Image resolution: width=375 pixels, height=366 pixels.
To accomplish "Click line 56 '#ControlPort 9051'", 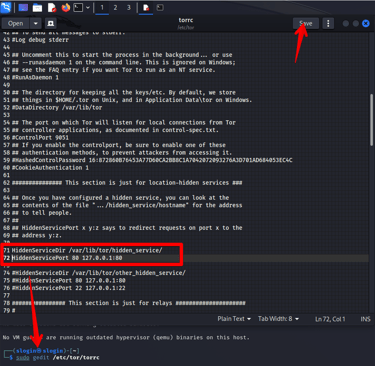I will click(x=40, y=138).
